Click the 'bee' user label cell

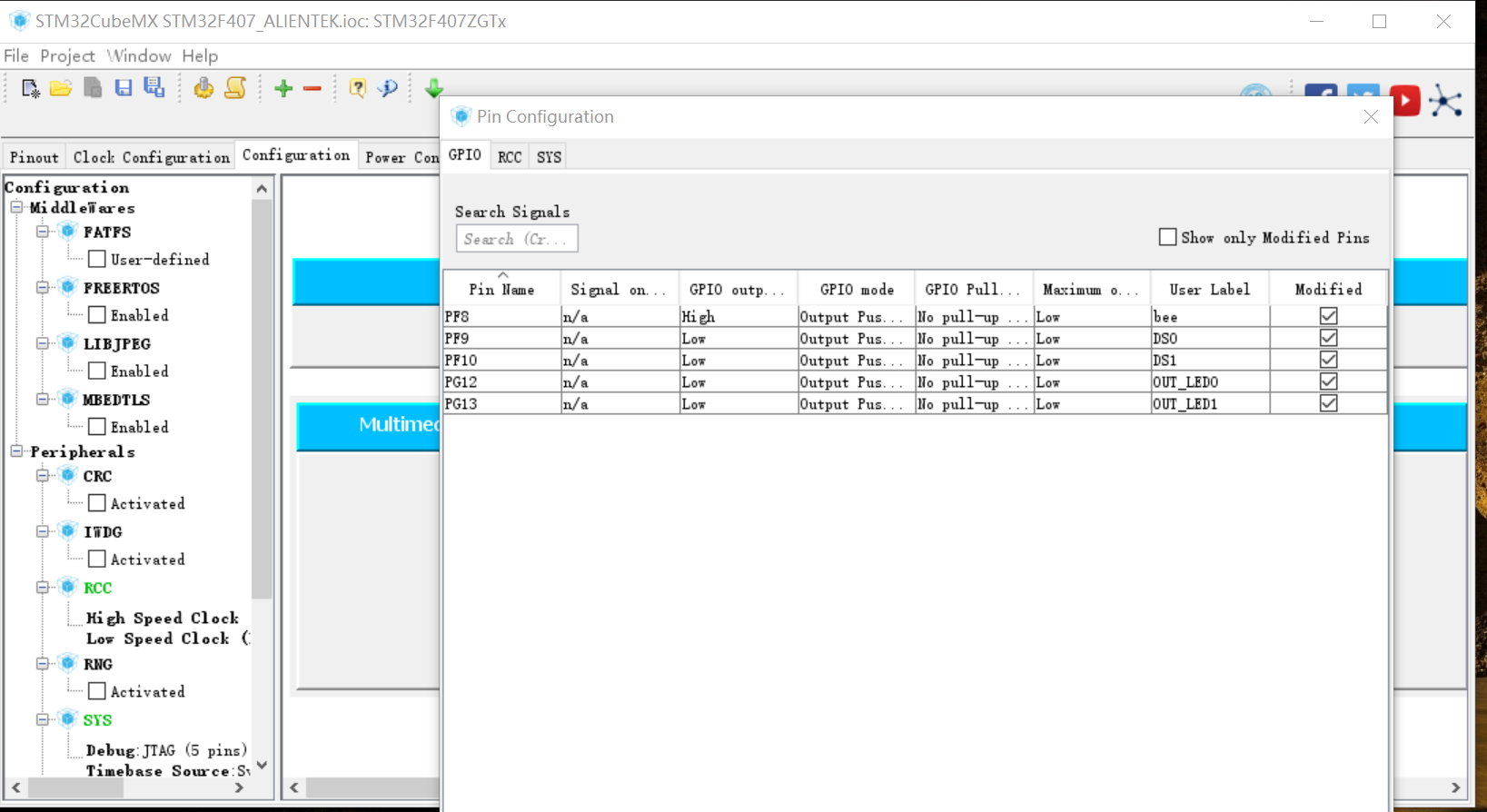point(1210,316)
